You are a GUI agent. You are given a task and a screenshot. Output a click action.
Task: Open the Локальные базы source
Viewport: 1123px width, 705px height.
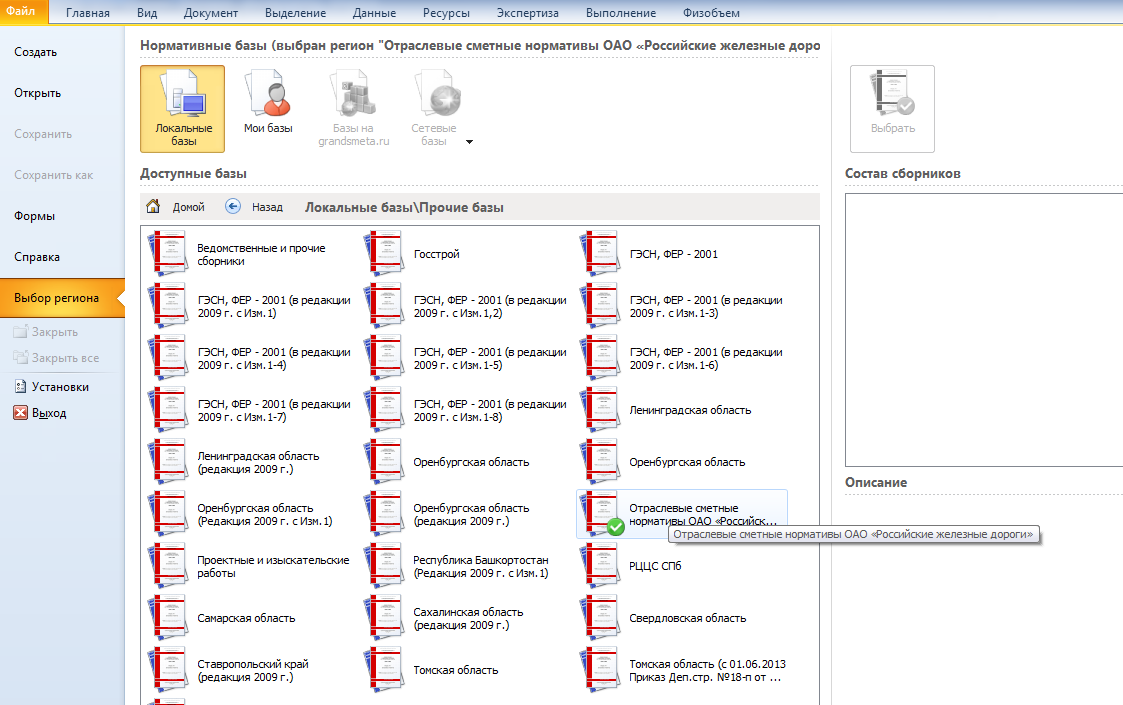tap(183, 109)
